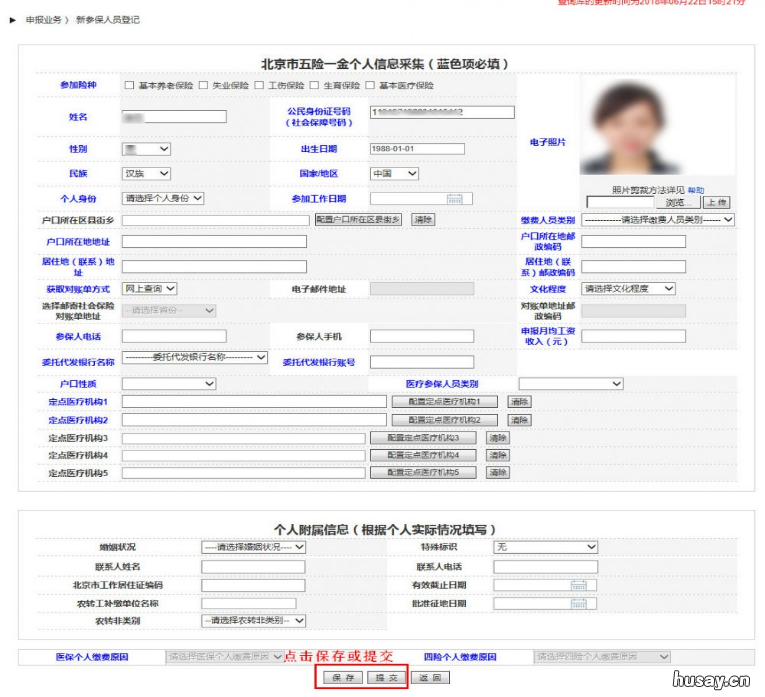The image size is (765, 697).
Task: Check the 基本养老保险 checkbox
Action: pos(129,85)
